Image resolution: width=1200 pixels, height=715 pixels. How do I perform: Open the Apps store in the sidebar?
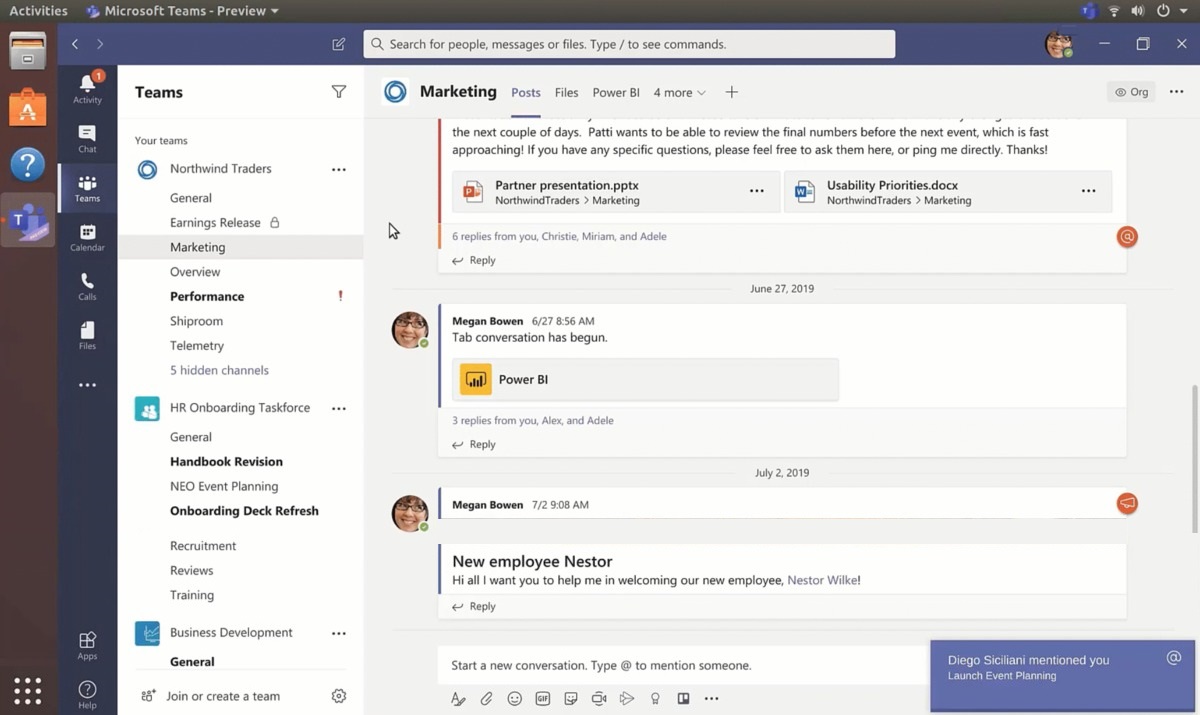[87, 645]
